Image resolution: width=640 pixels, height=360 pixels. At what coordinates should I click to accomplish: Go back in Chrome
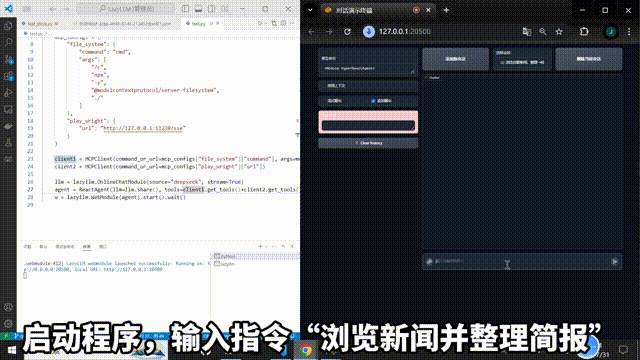[x=312, y=31]
